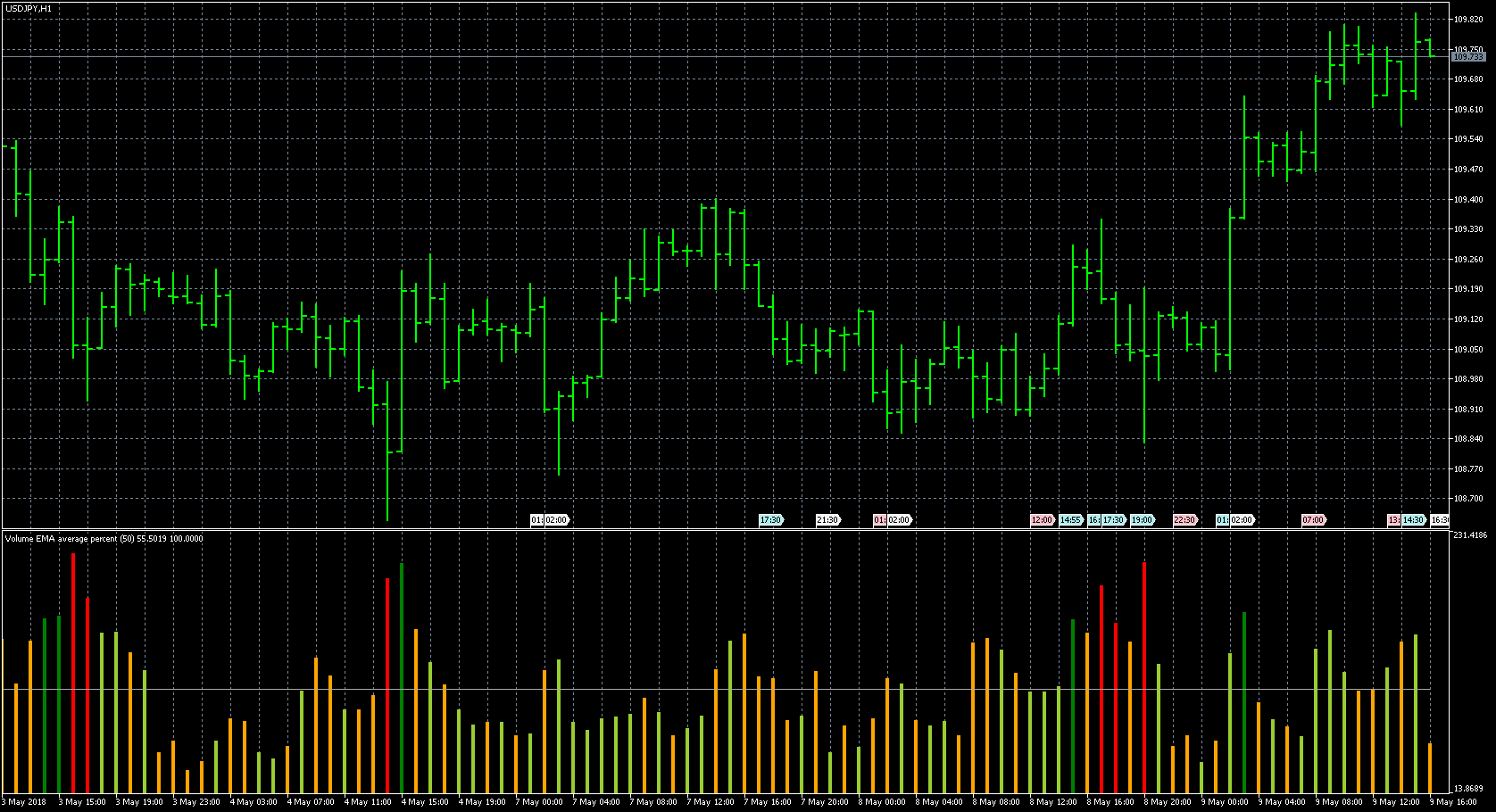Screen dimensions: 1496x812
Task: Click the 109.470 price axis label
Action: (1468, 170)
